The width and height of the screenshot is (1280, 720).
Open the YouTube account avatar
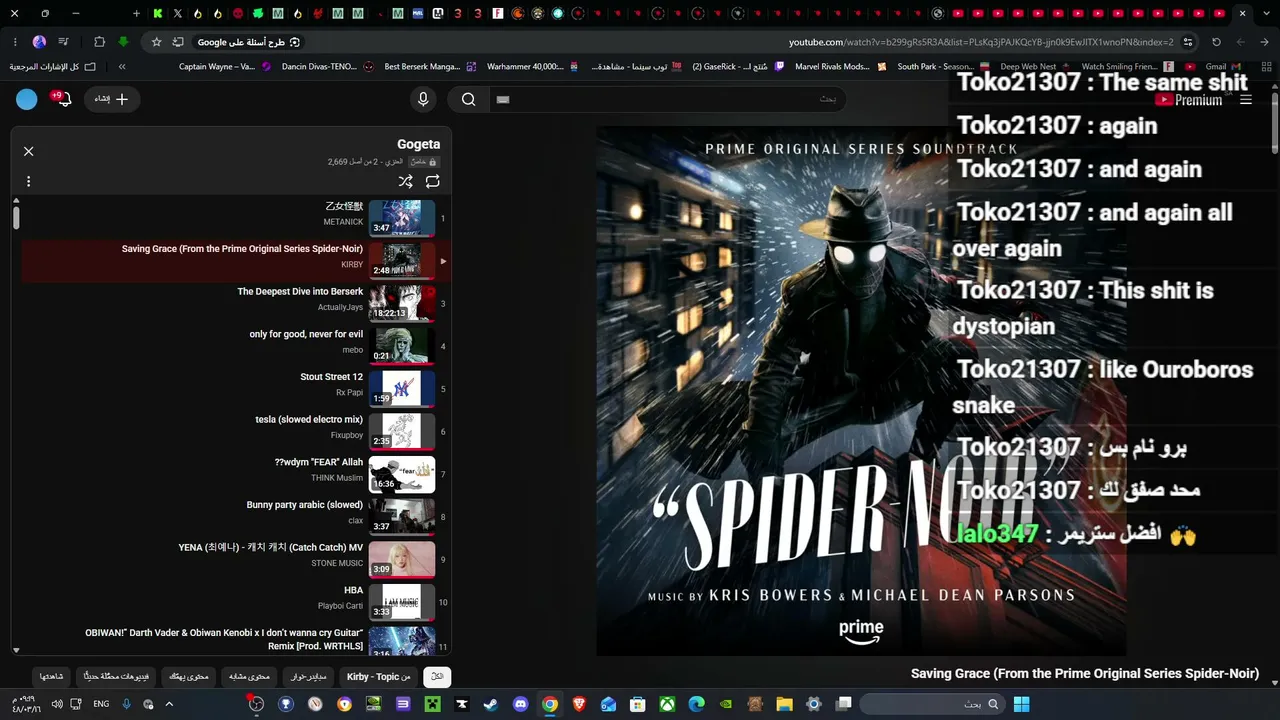click(x=27, y=99)
